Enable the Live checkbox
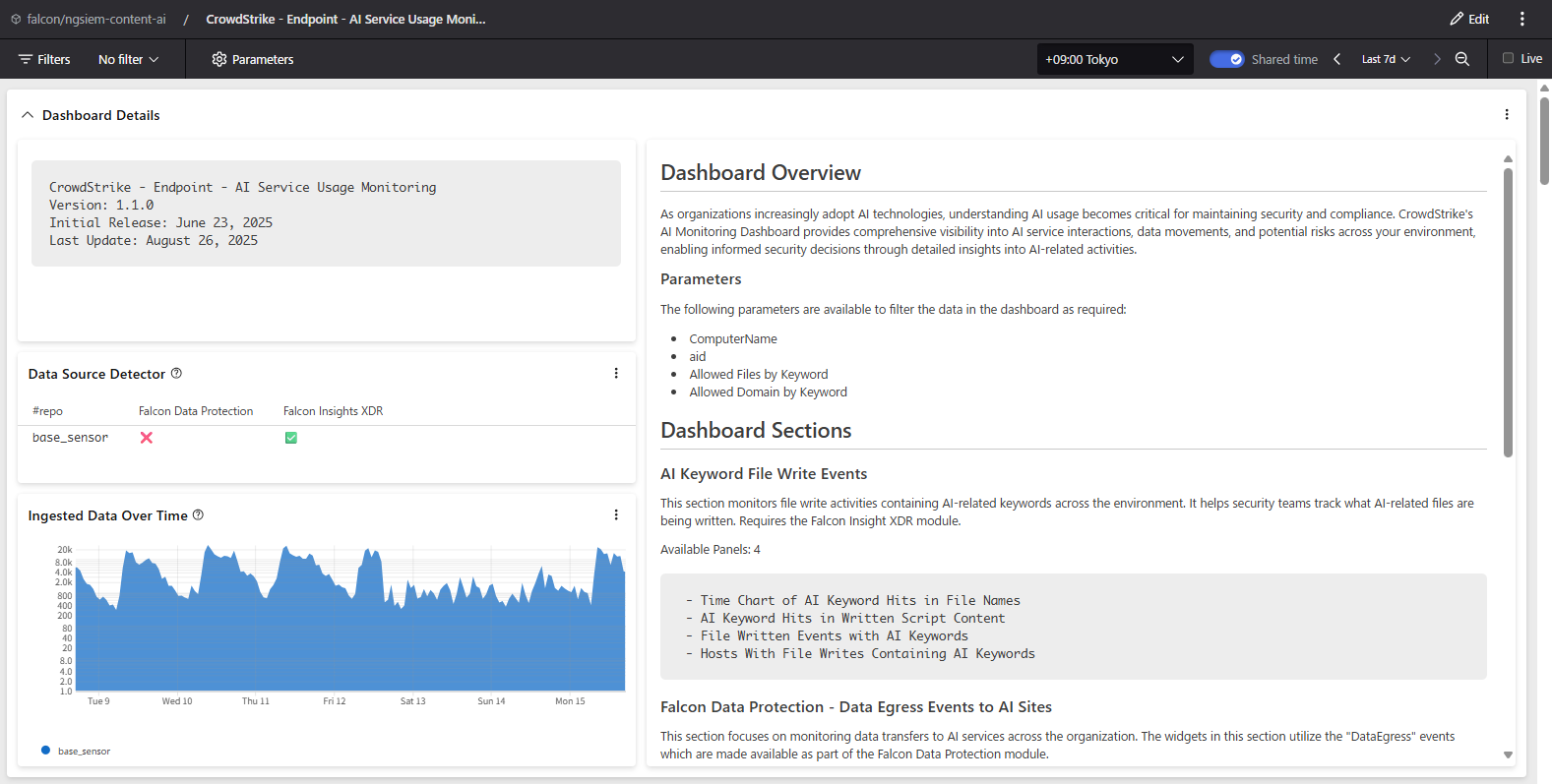The height and width of the screenshot is (784, 1552). pos(1508,58)
